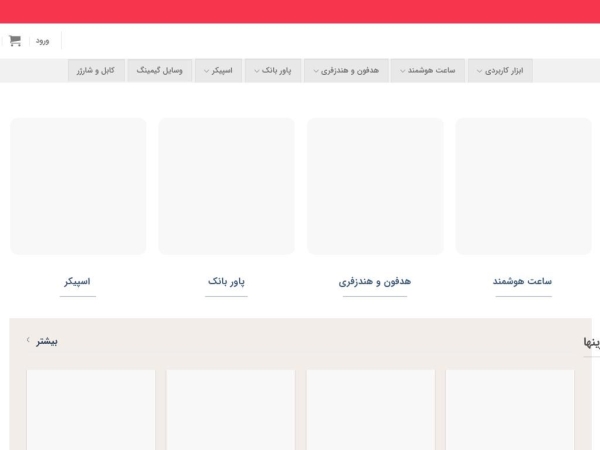This screenshot has width=600, height=450.
Task: Click اسپیکر category title link
Action: pos(77,282)
